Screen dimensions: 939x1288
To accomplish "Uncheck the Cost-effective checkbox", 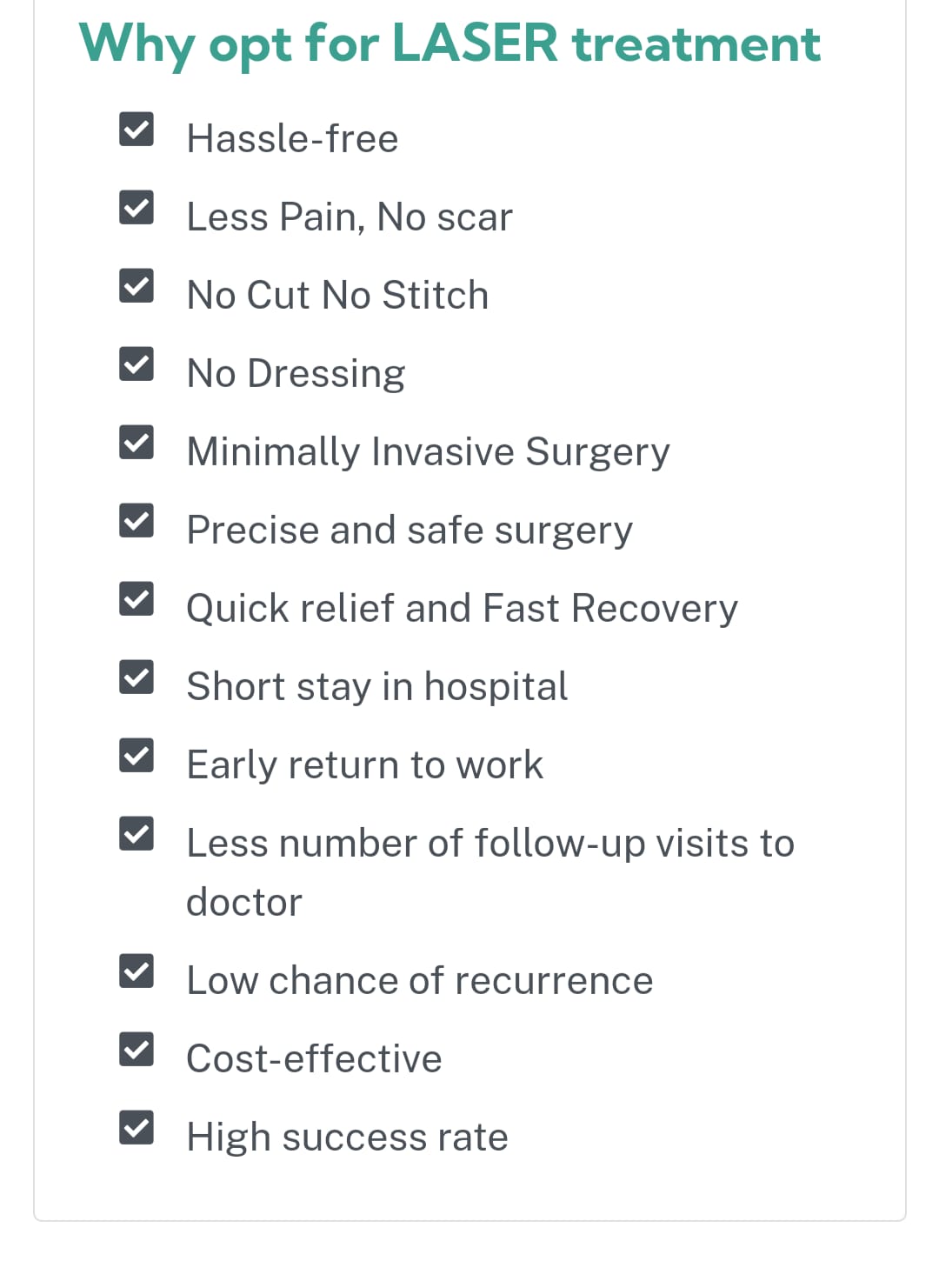I will point(137,1050).
